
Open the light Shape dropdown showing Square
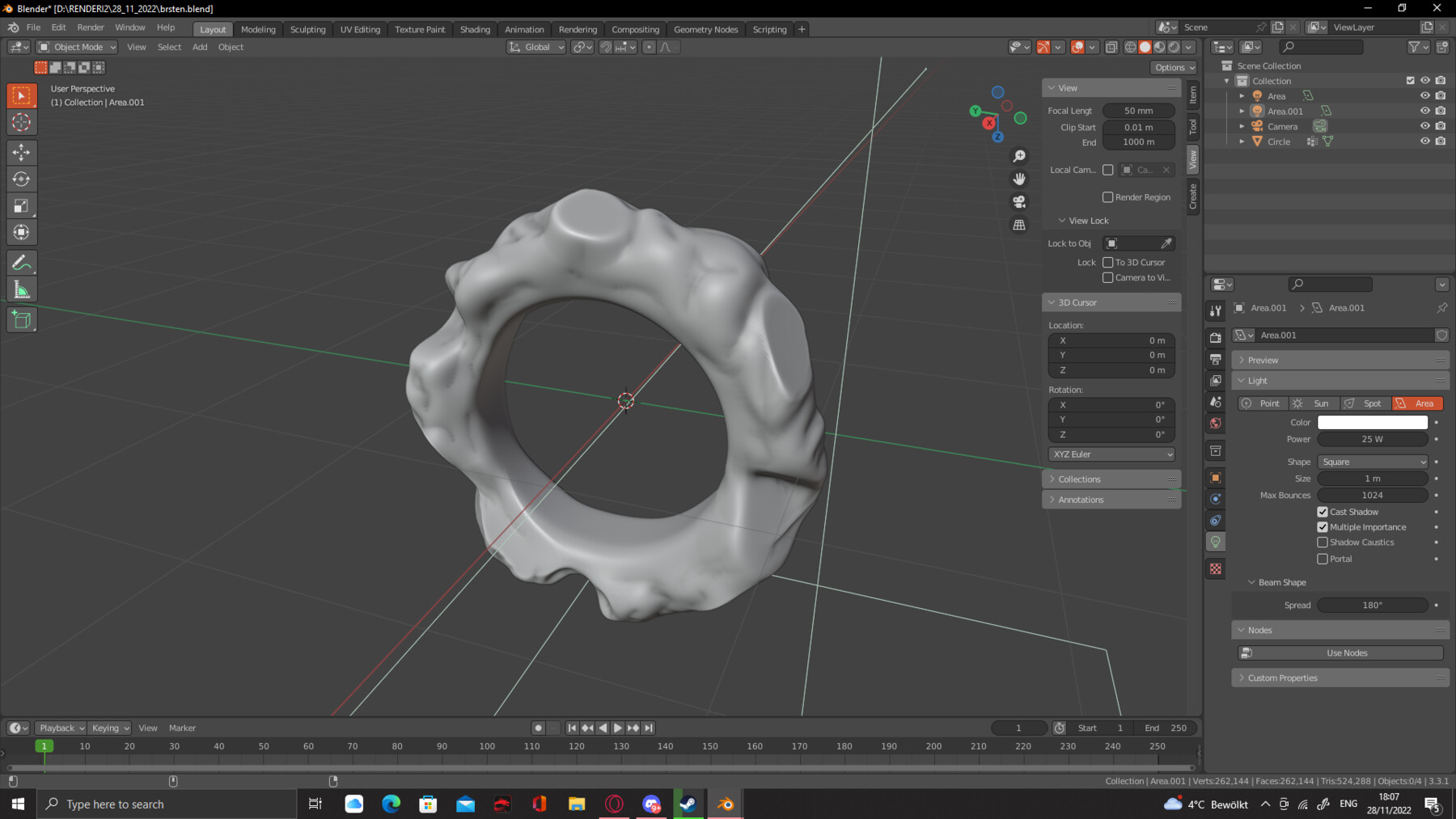pos(1372,461)
